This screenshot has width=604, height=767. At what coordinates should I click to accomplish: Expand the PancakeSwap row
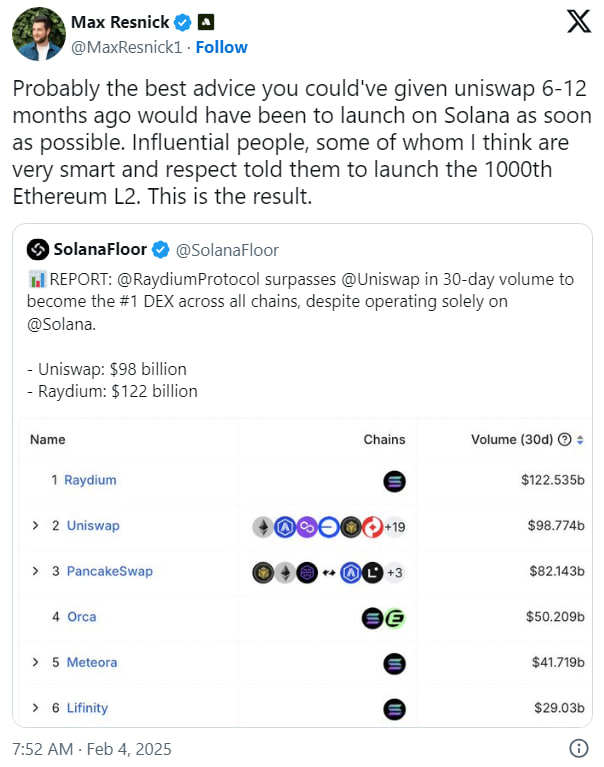[35, 571]
